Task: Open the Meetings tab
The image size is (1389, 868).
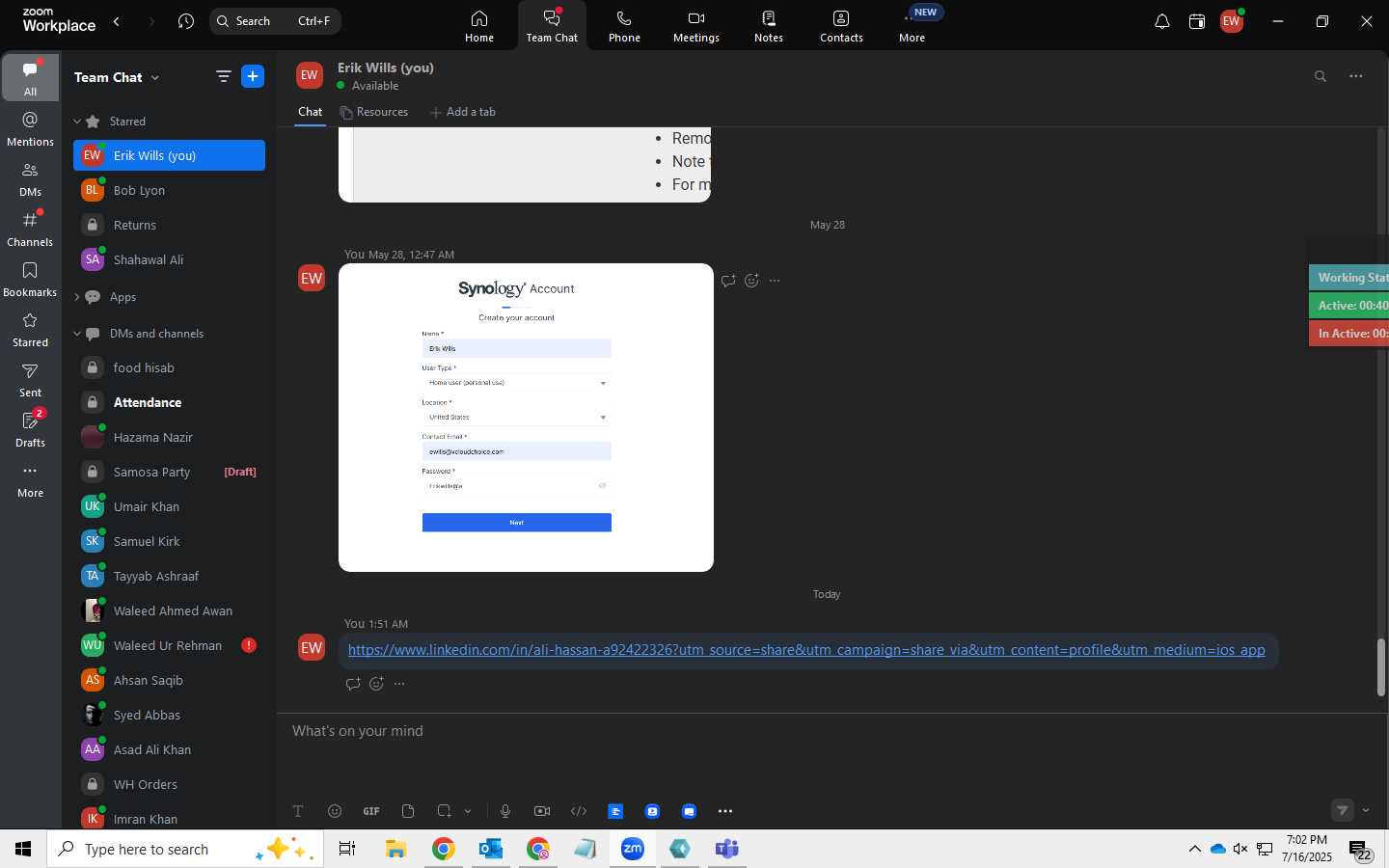Action: click(x=696, y=26)
